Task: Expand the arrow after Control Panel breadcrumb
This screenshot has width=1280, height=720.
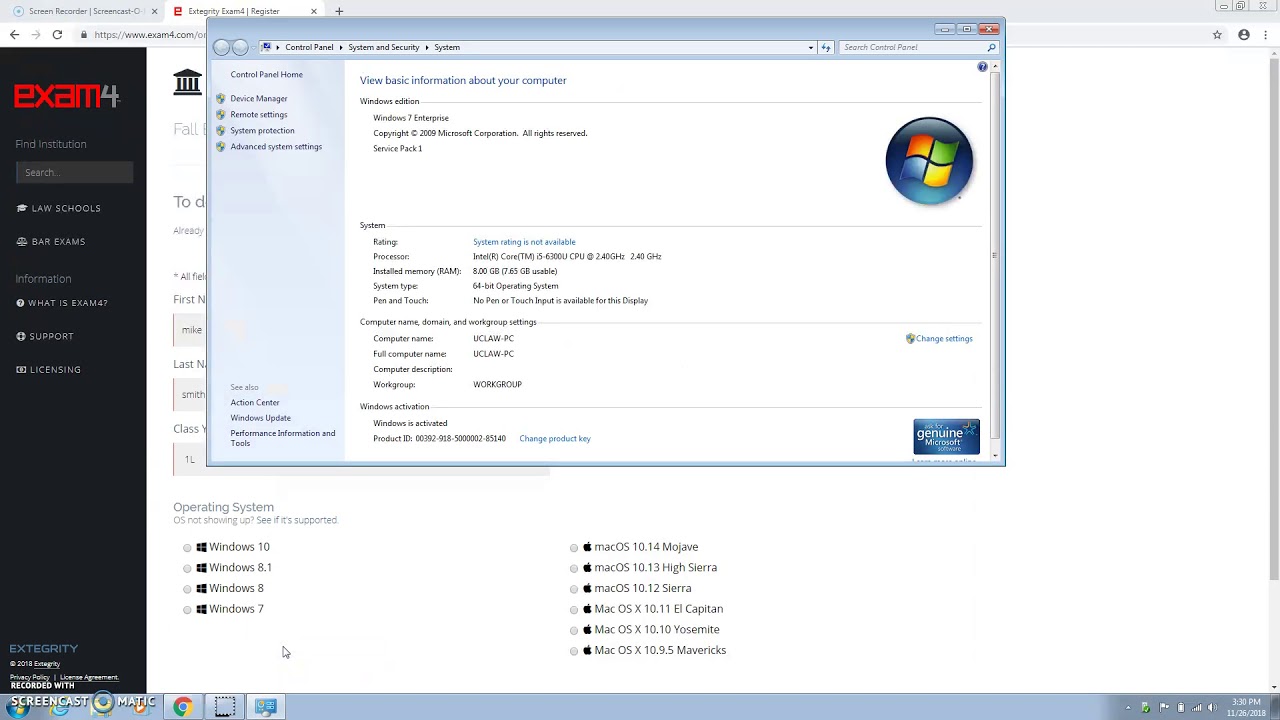Action: point(341,47)
